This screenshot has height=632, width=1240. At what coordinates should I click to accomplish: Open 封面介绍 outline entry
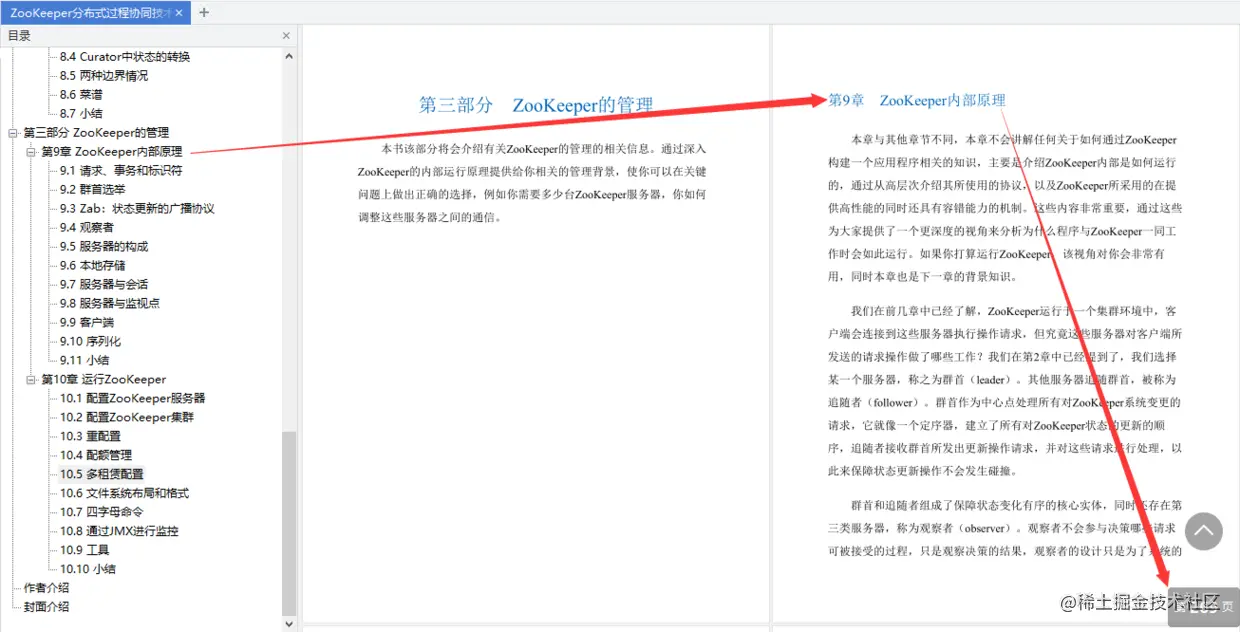[x=46, y=608]
